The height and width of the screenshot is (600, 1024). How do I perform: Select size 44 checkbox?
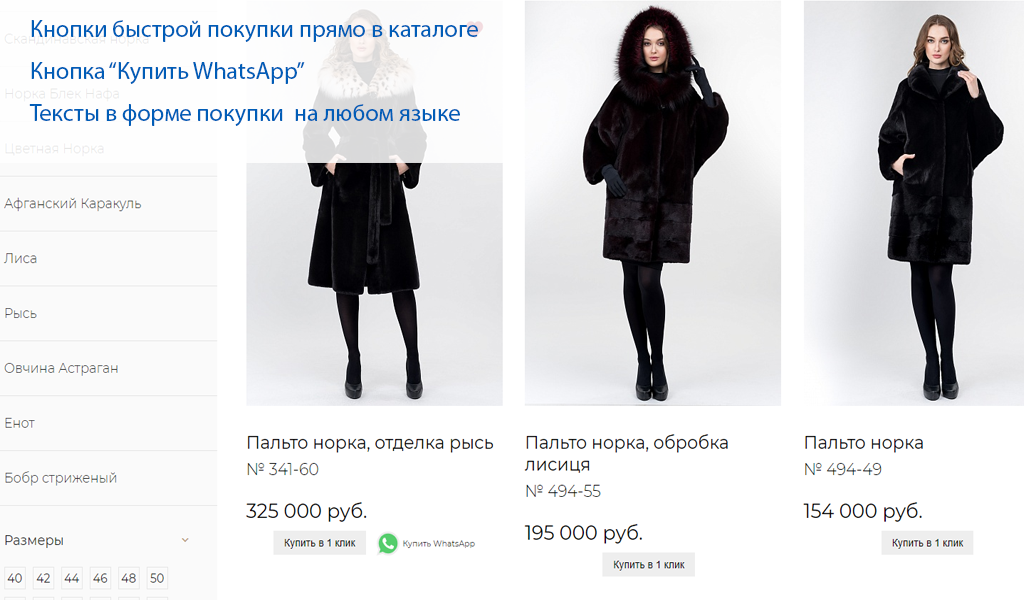click(71, 578)
